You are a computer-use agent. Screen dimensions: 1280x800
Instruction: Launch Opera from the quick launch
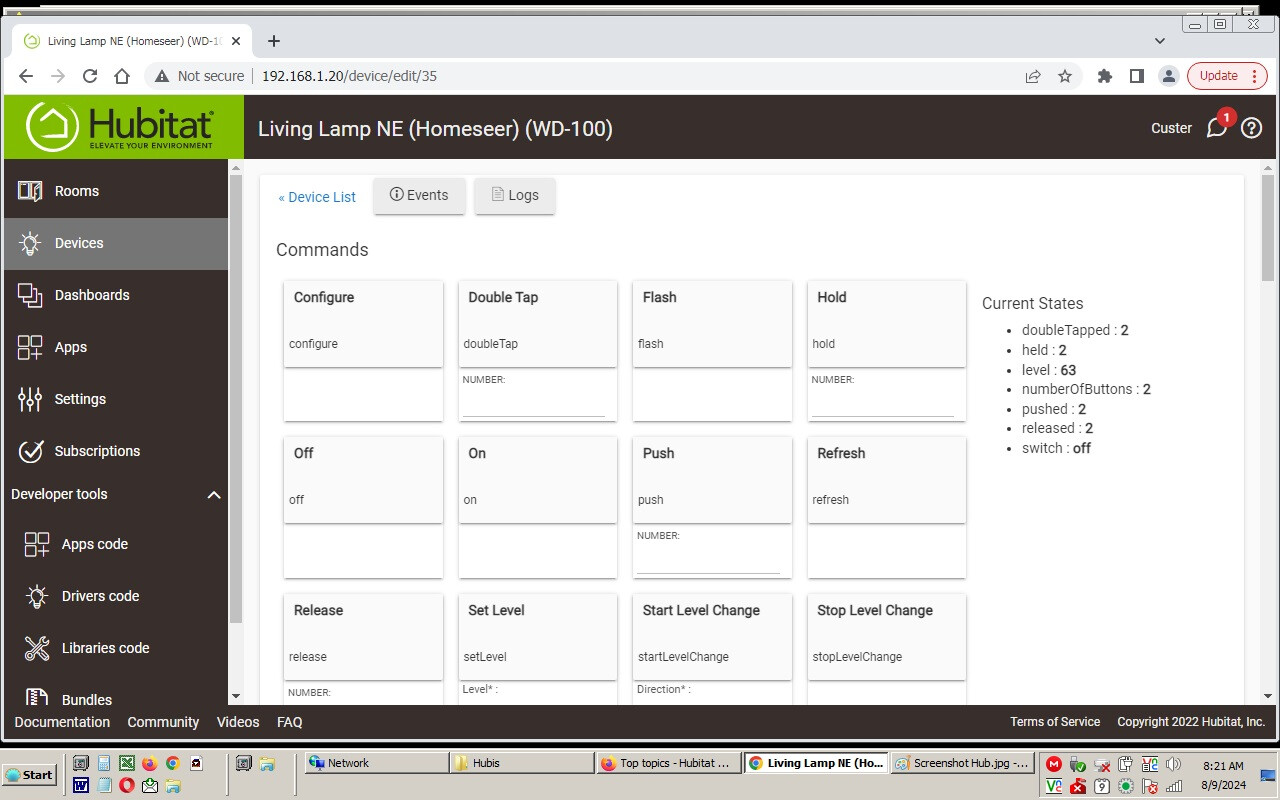pyautogui.click(x=127, y=785)
